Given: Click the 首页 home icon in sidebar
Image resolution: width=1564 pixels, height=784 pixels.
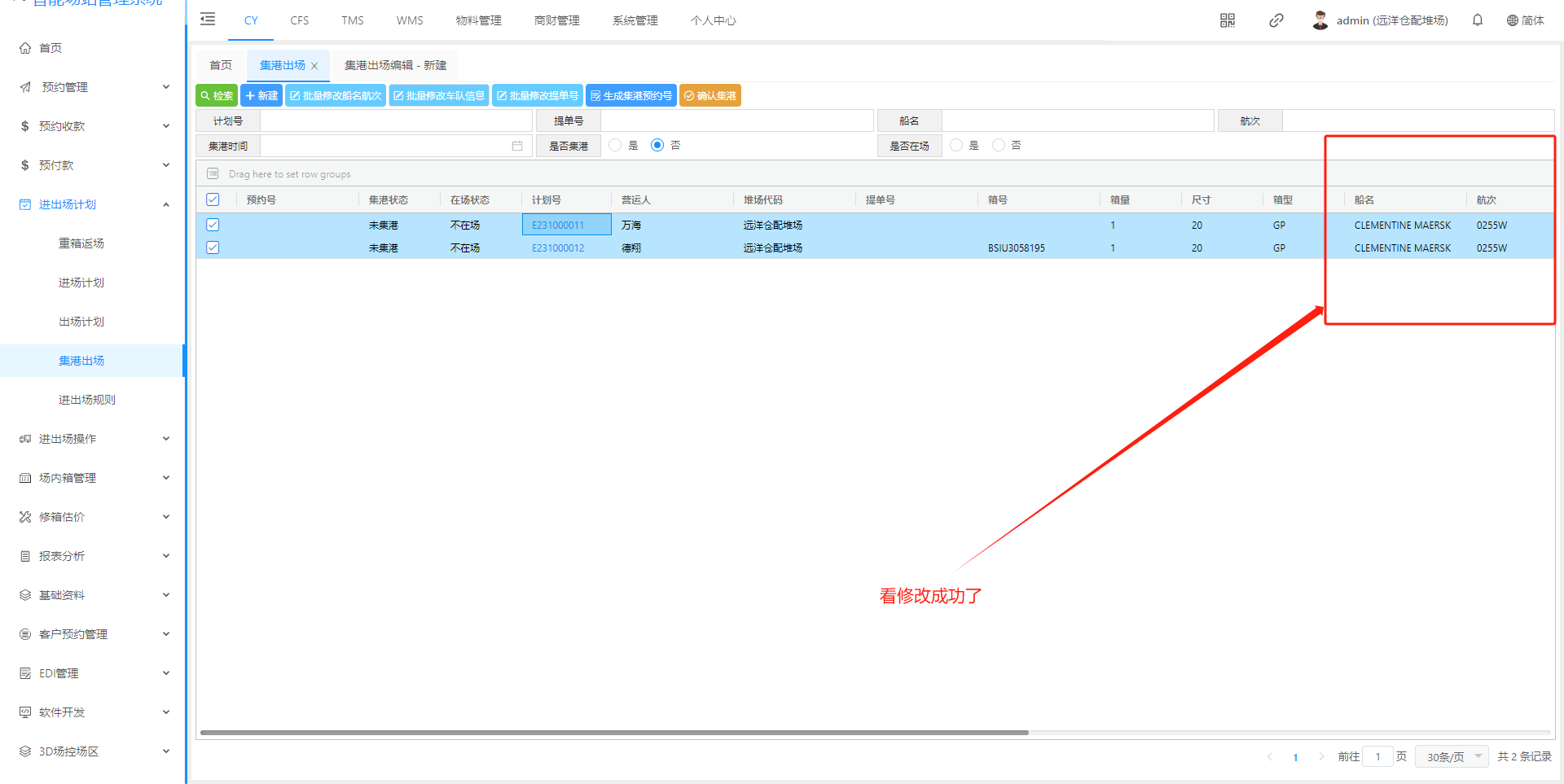Looking at the screenshot, I should tap(25, 48).
